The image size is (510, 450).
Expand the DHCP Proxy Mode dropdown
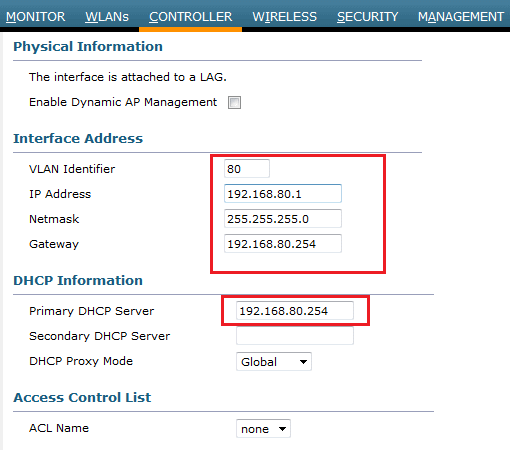274,361
